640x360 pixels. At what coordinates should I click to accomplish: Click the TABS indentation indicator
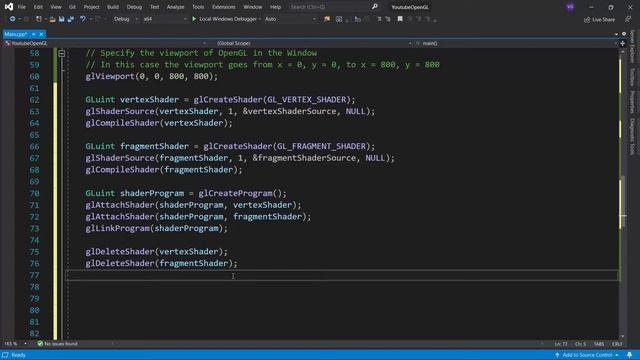599,344
